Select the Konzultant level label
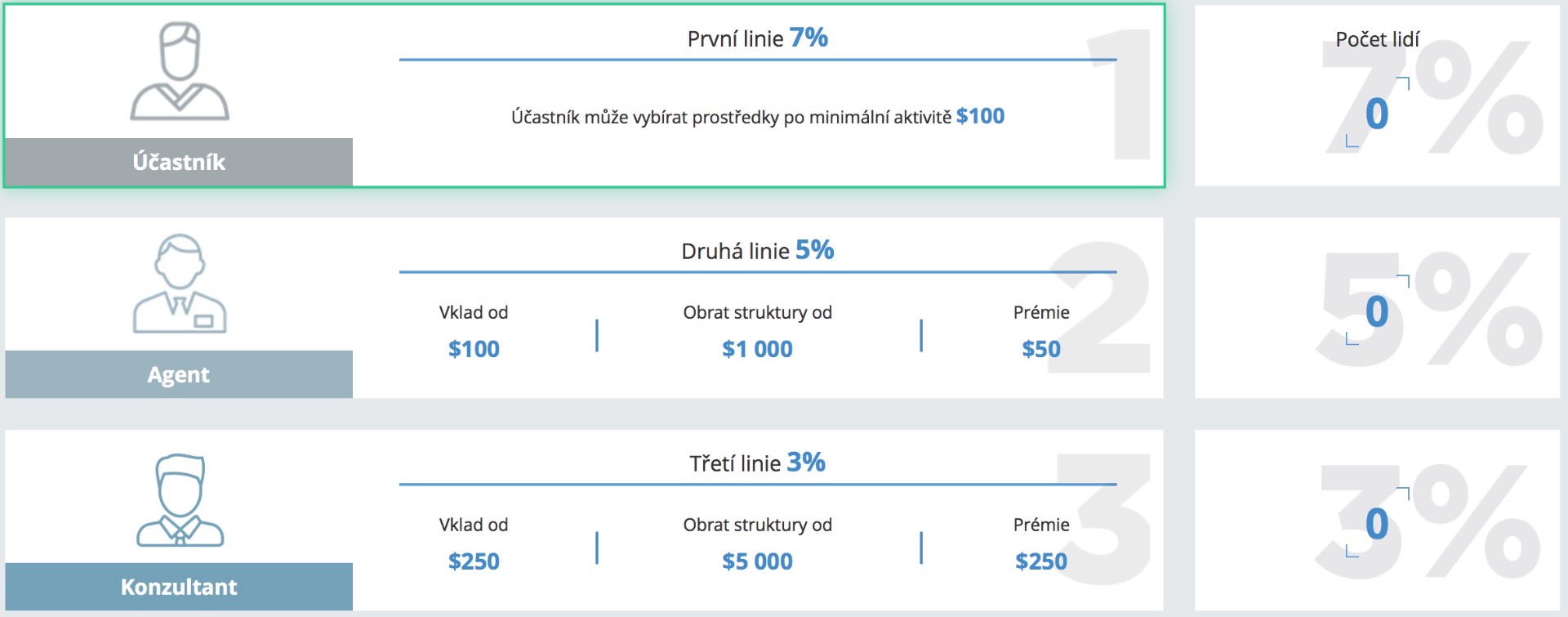This screenshot has width=1568, height=617. [179, 587]
